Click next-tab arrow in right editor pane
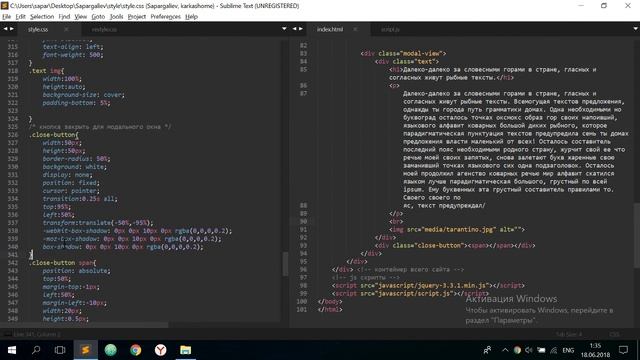The width and height of the screenshot is (640, 360). pos(301,29)
